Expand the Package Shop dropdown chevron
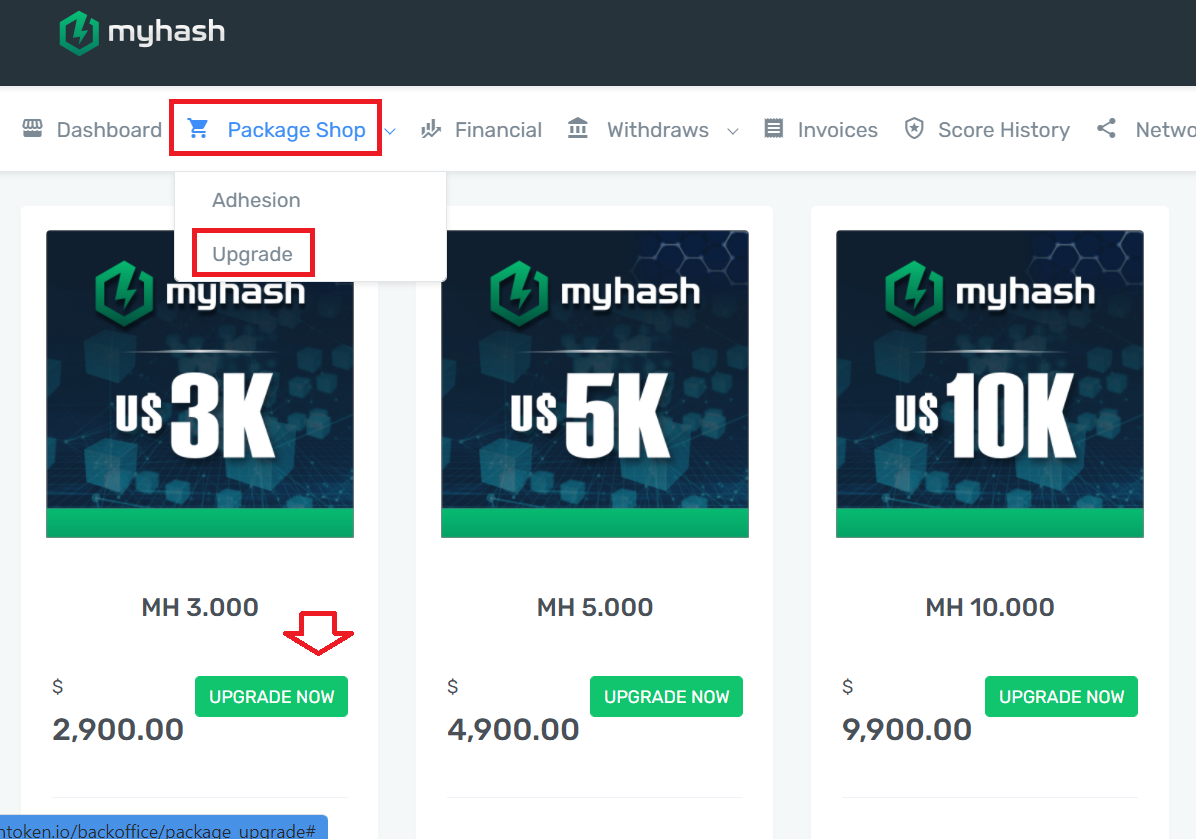This screenshot has height=839, width=1196. click(391, 131)
